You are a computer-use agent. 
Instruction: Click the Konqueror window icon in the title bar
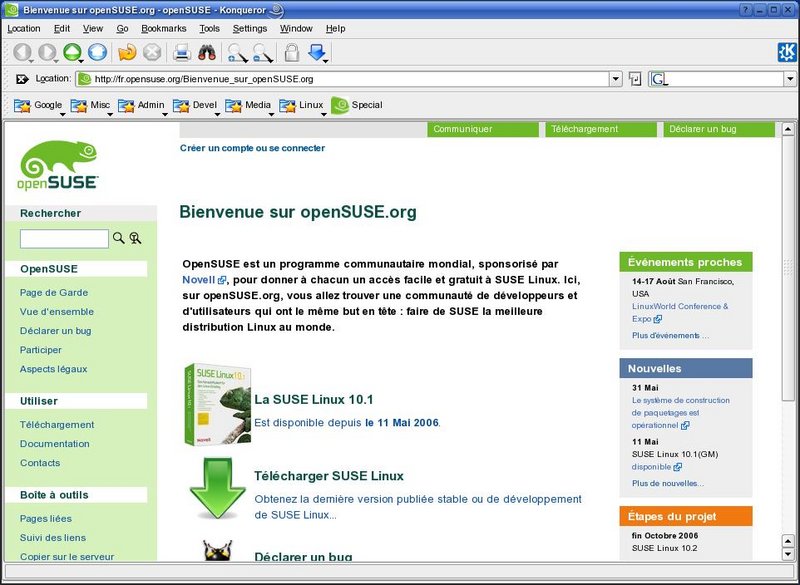tap(11, 10)
